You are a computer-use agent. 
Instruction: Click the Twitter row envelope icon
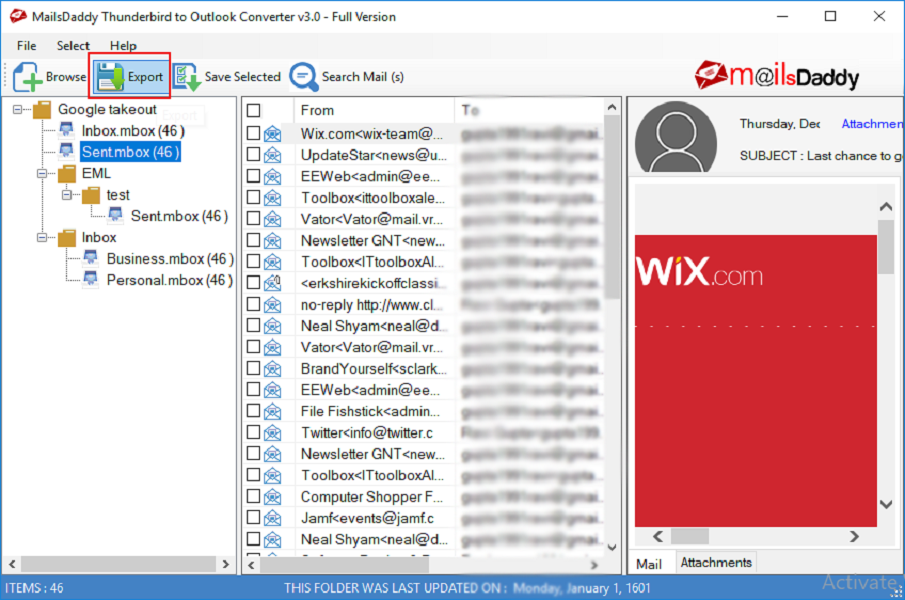point(272,433)
